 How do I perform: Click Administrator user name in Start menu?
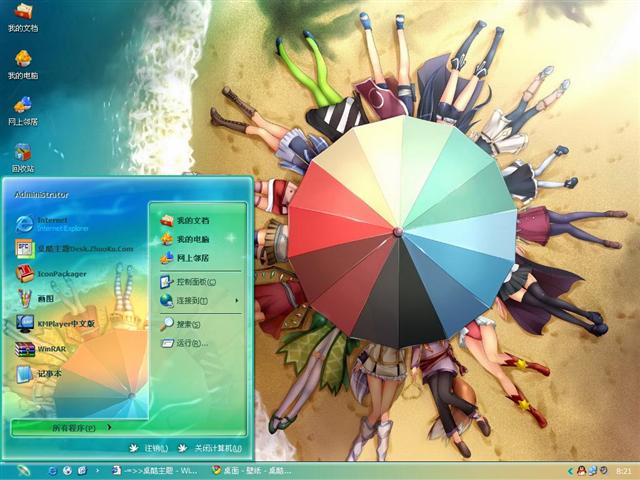click(41, 195)
